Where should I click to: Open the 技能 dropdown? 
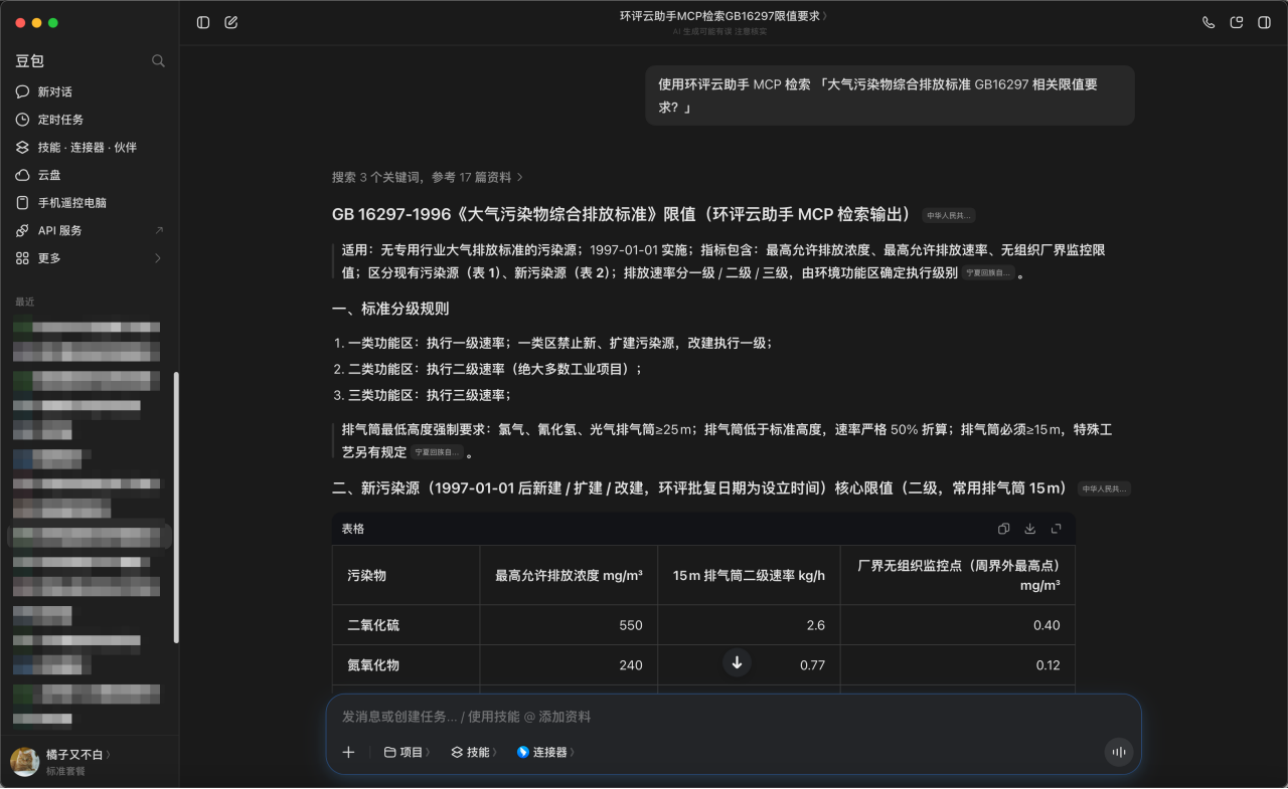tap(473, 752)
